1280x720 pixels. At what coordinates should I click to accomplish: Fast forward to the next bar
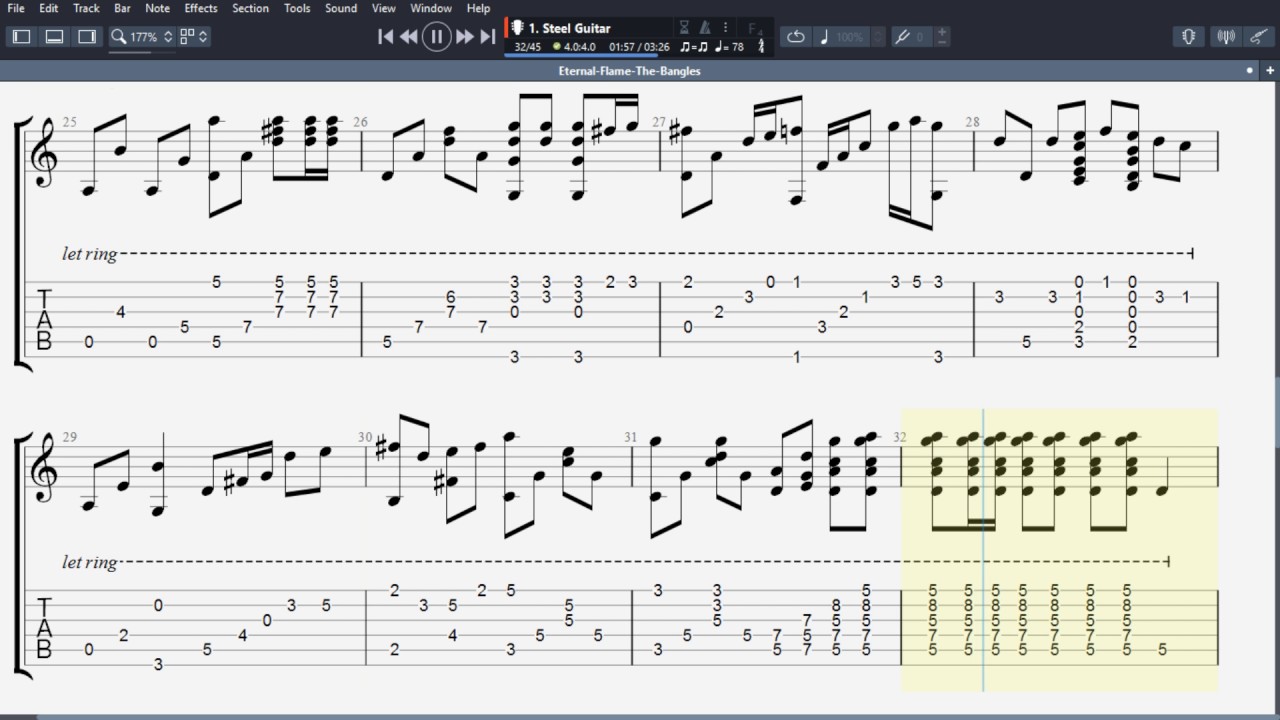click(x=464, y=37)
